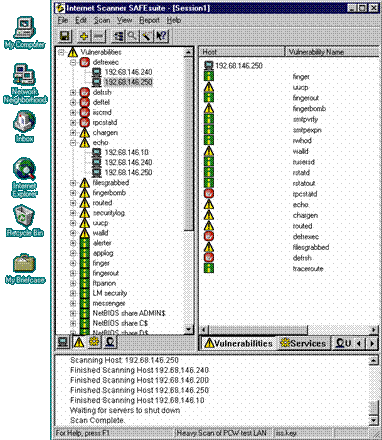
Task: Collapse the echo tree node
Action: pos(73,143)
